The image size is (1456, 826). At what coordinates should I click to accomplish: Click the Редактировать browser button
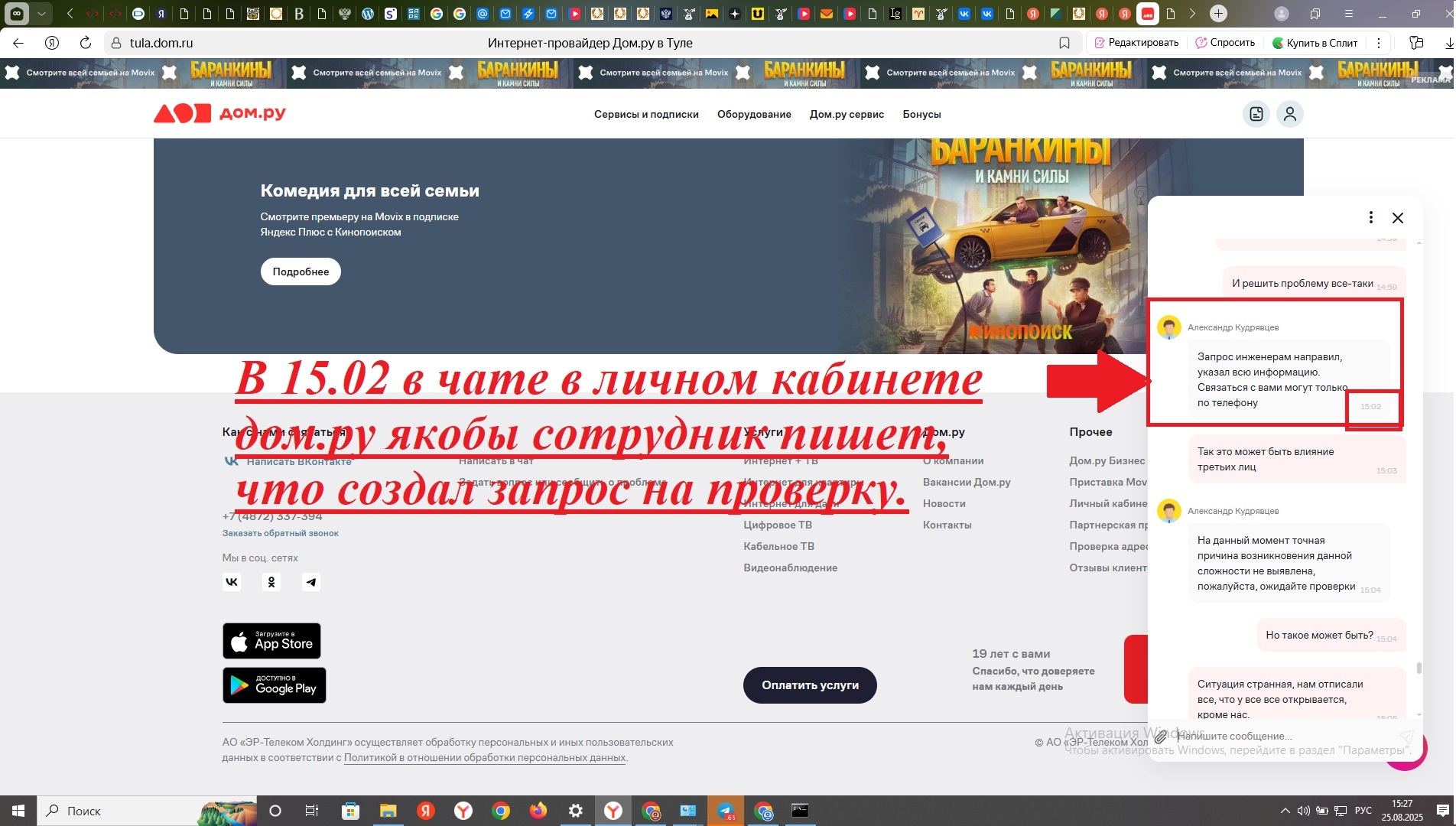1136,43
